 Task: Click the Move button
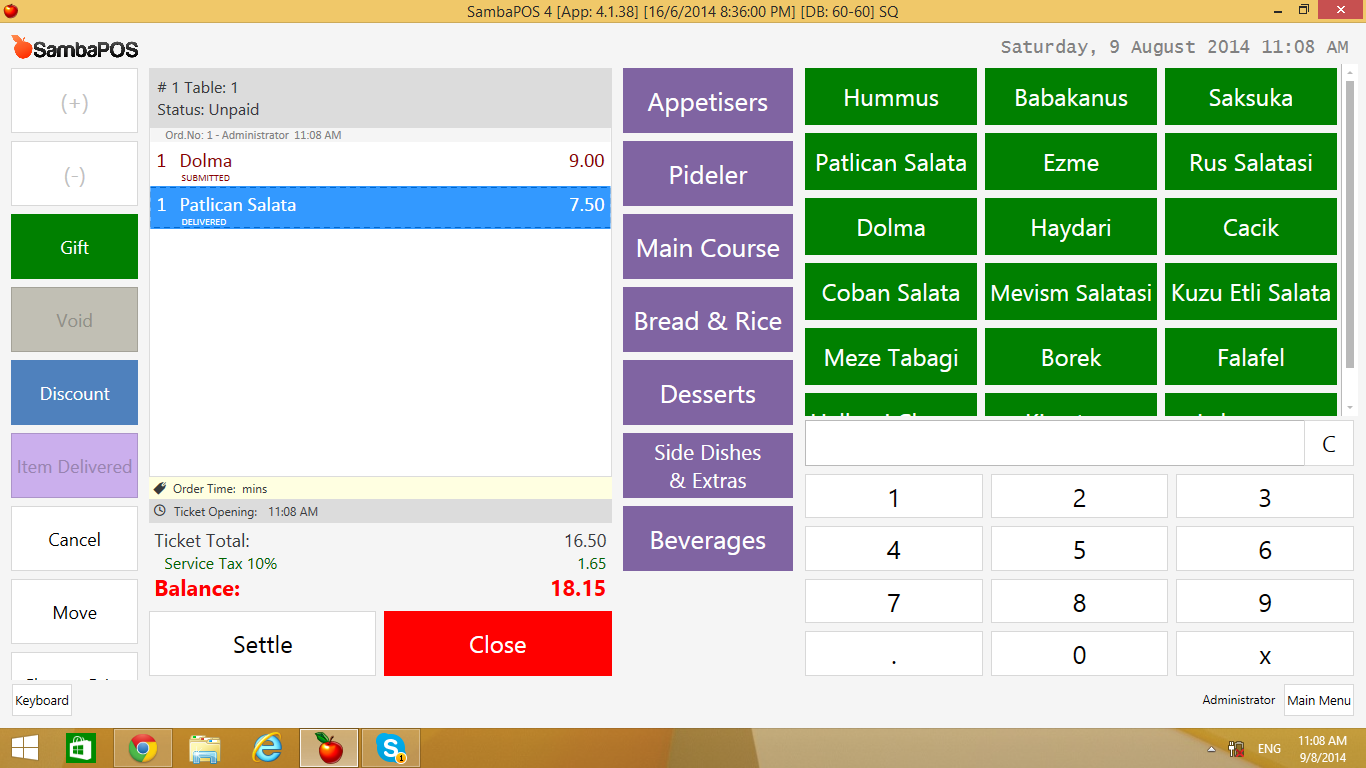pyautogui.click(x=75, y=612)
